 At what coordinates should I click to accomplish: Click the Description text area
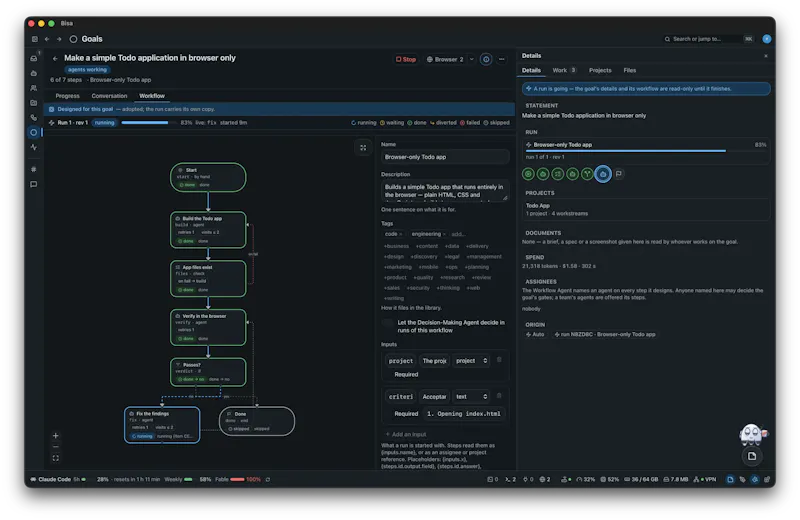point(445,191)
